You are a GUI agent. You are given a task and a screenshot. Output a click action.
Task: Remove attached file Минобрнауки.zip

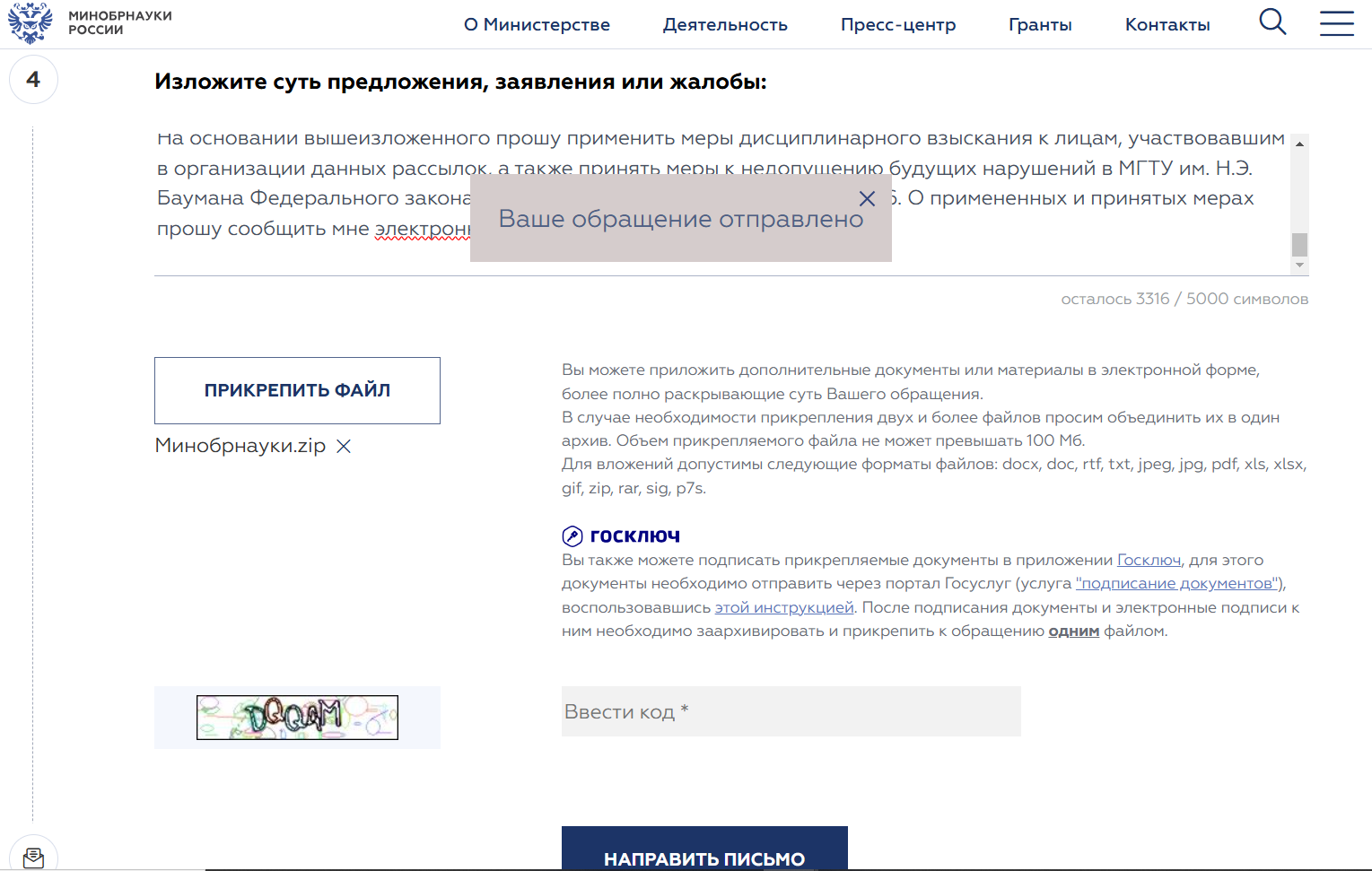click(344, 446)
